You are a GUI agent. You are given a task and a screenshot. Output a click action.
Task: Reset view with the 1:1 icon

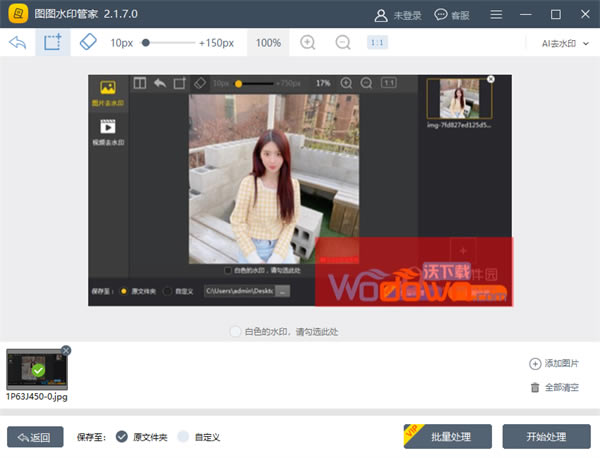tap(378, 43)
